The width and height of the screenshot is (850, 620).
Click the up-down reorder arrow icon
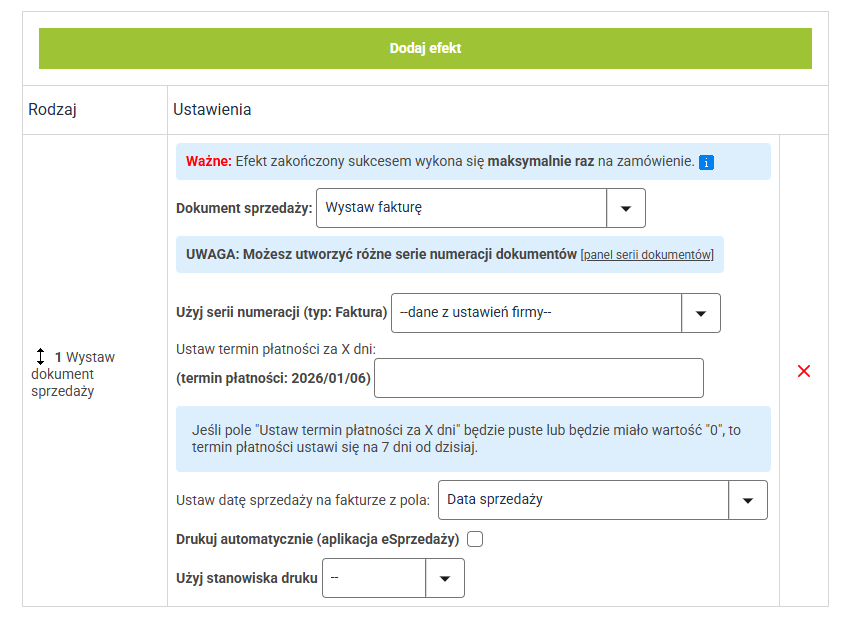point(41,357)
